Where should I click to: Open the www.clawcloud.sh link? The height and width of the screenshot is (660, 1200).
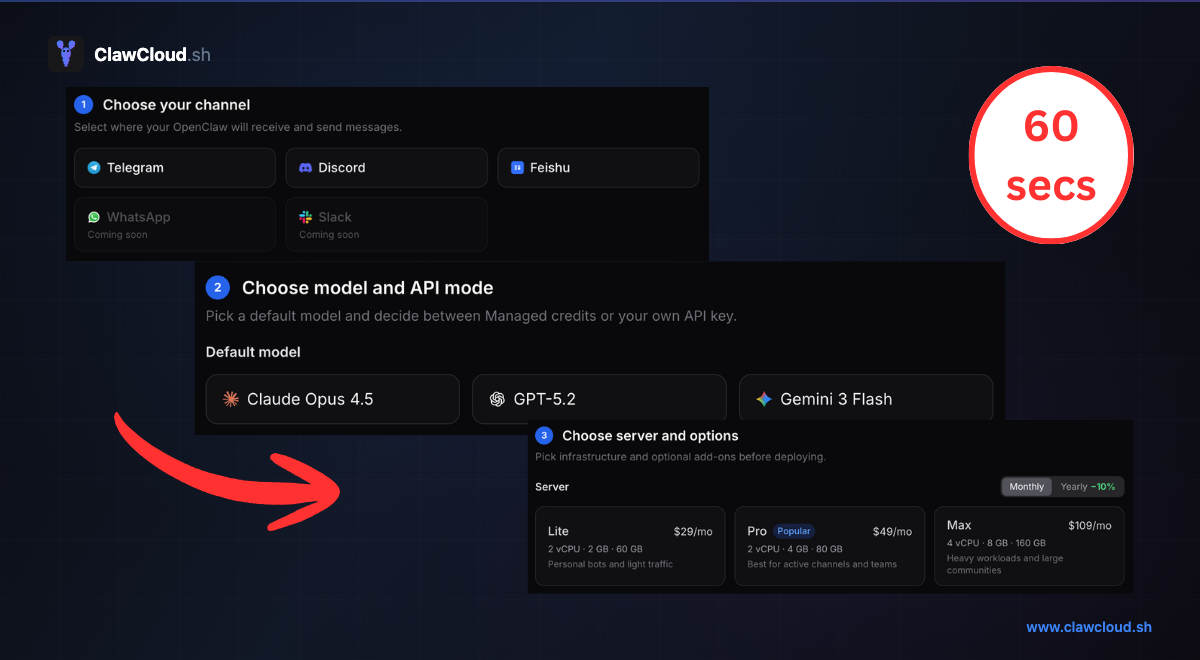(1089, 627)
